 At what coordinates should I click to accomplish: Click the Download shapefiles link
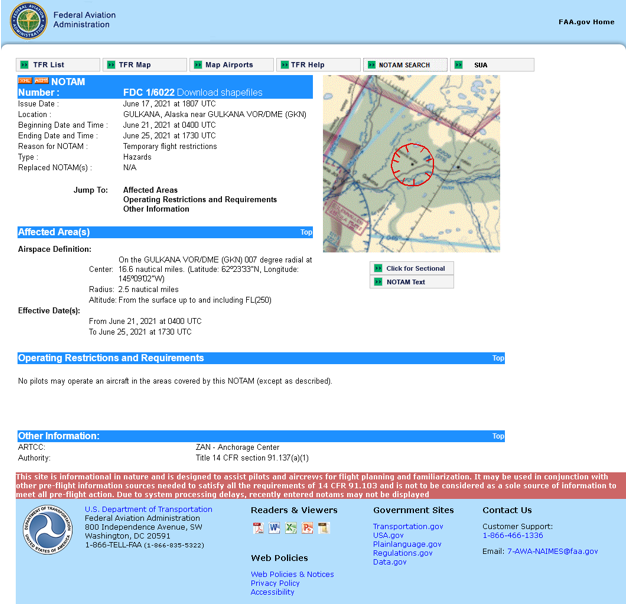click(219, 93)
